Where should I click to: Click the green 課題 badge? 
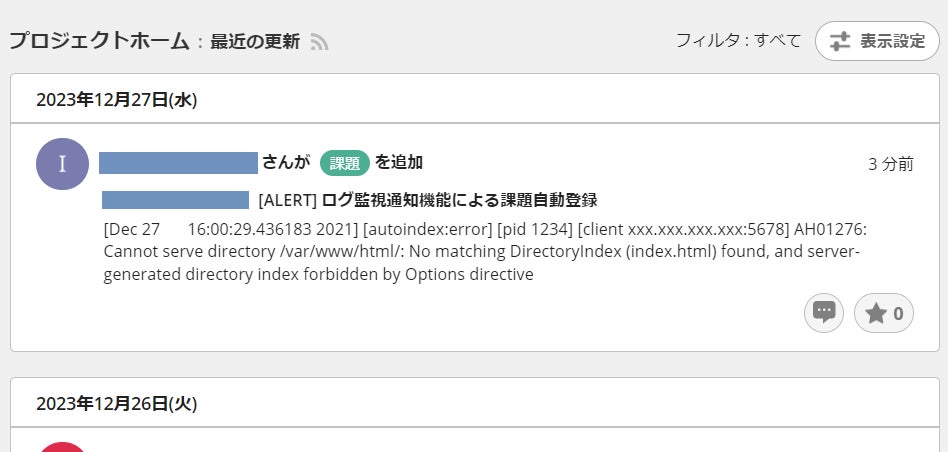[345, 162]
